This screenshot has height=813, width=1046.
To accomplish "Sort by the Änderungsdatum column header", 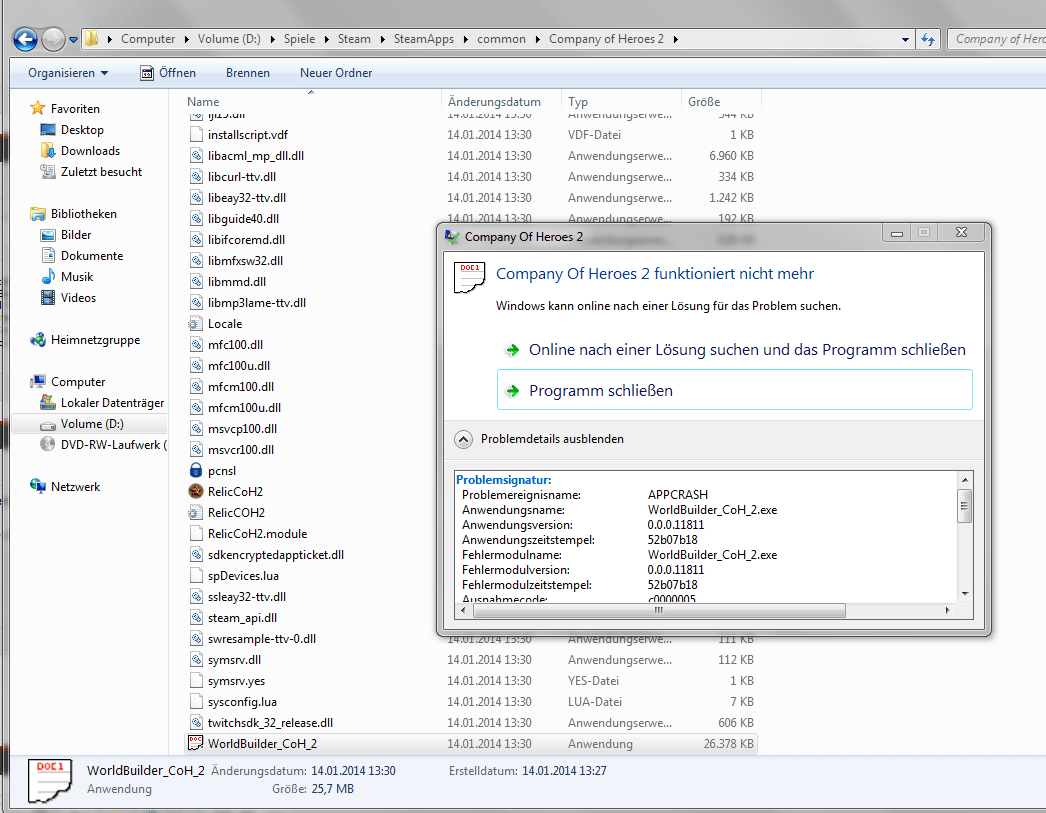I will pos(494,101).
